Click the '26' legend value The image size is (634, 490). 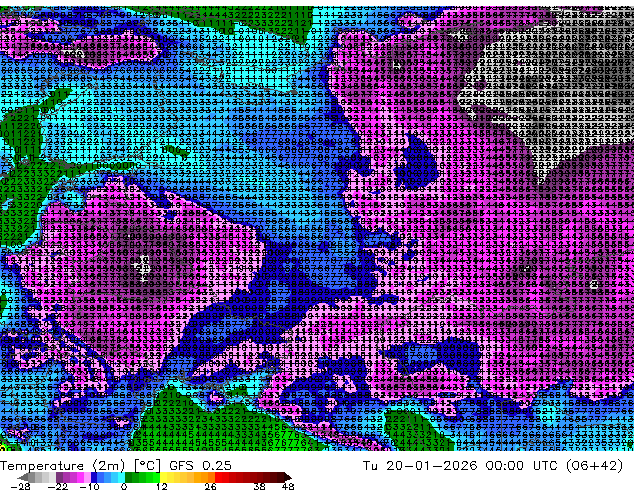pos(210,486)
